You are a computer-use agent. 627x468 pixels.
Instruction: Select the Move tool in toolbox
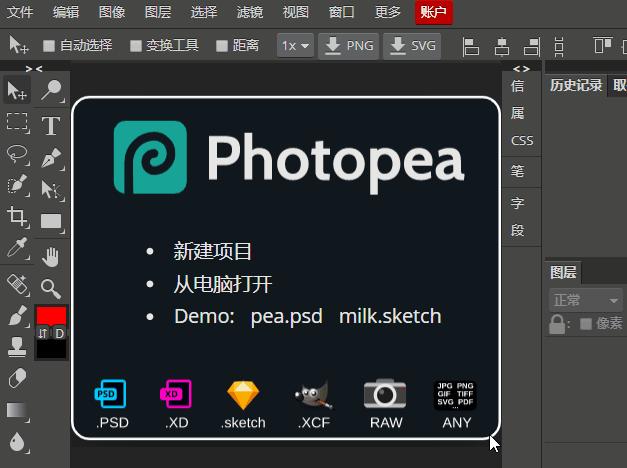coord(17,90)
